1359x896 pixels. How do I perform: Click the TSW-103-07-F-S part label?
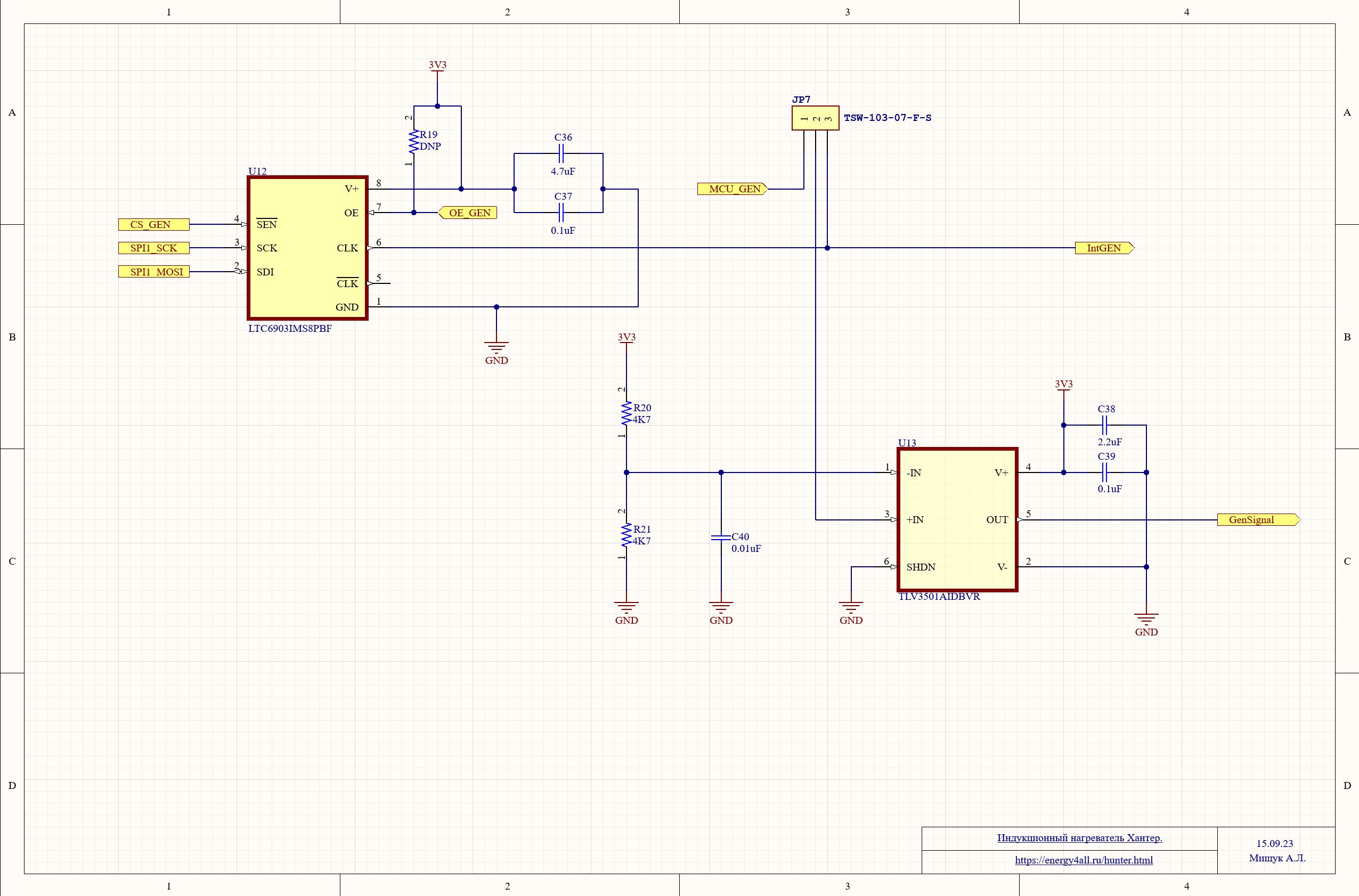tap(888, 118)
